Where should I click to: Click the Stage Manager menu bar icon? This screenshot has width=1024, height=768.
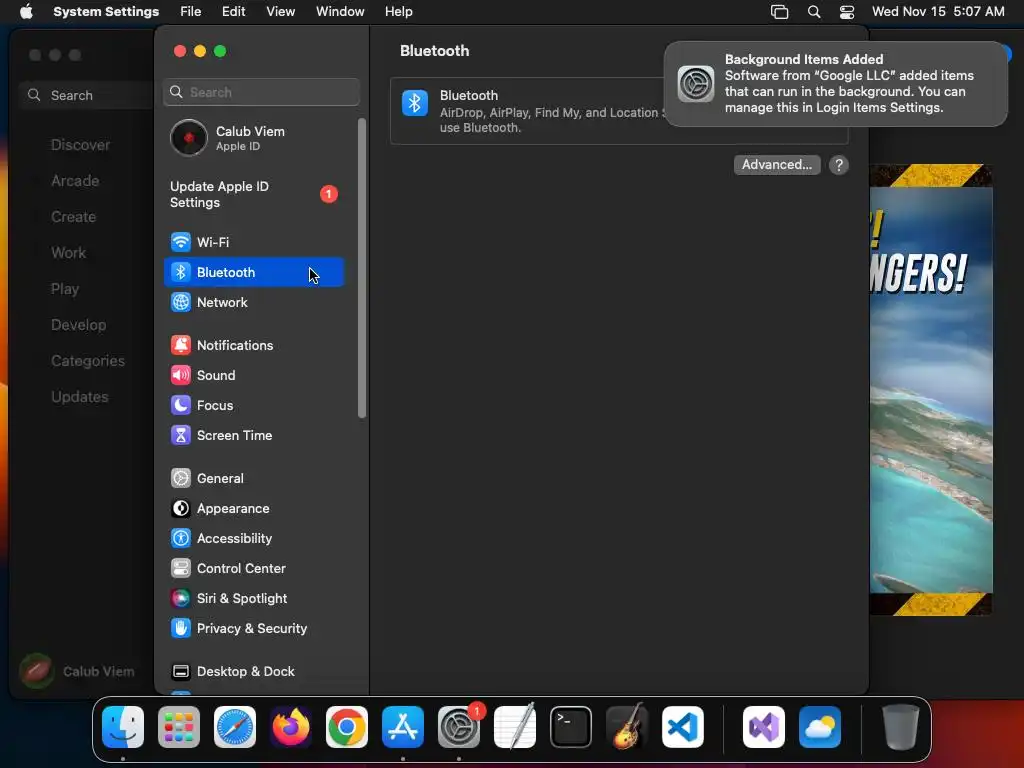click(780, 12)
